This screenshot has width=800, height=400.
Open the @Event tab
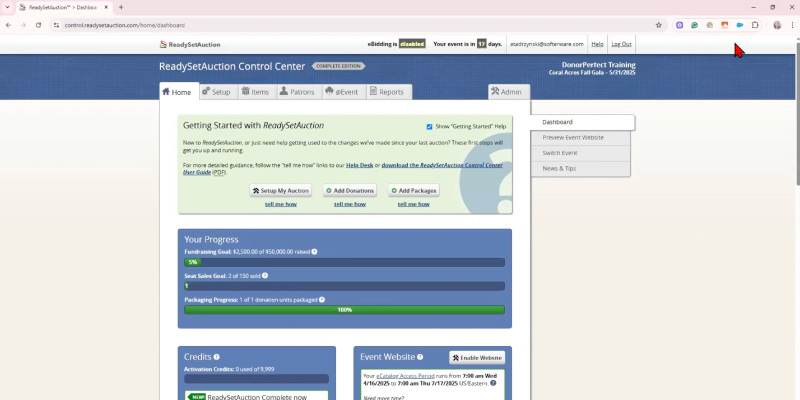pyautogui.click(x=344, y=92)
